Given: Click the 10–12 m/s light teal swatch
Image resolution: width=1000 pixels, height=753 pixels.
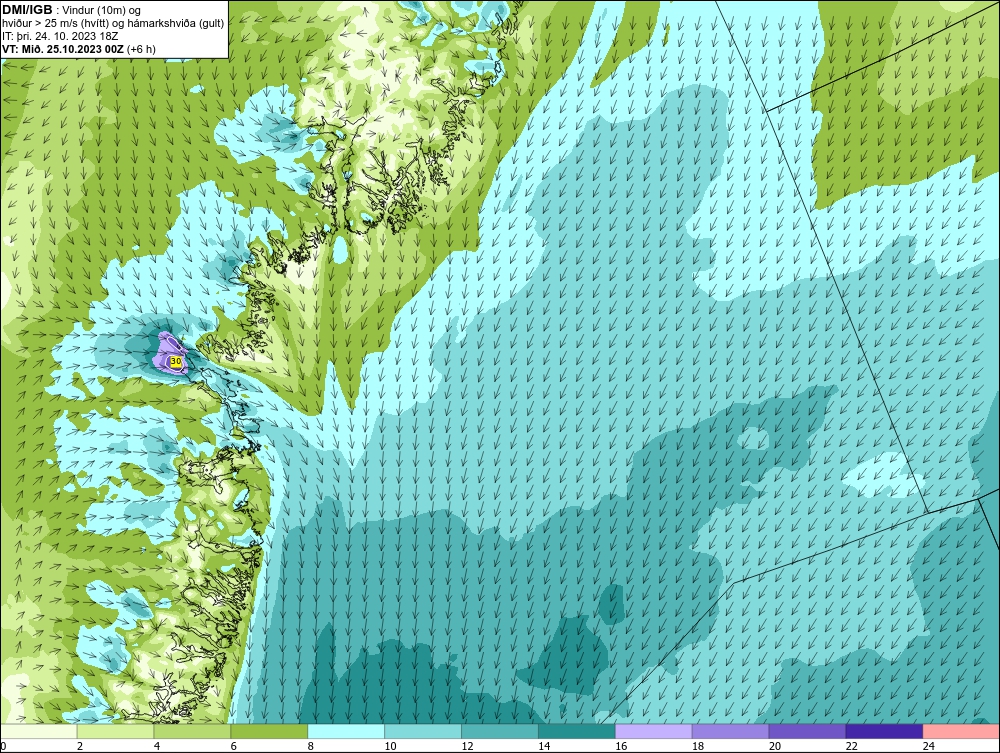Looking at the screenshot, I should (x=423, y=731).
